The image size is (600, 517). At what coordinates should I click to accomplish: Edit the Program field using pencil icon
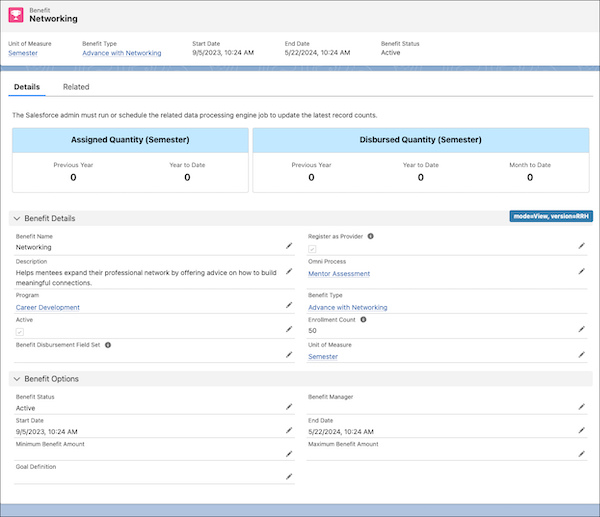coord(289,306)
